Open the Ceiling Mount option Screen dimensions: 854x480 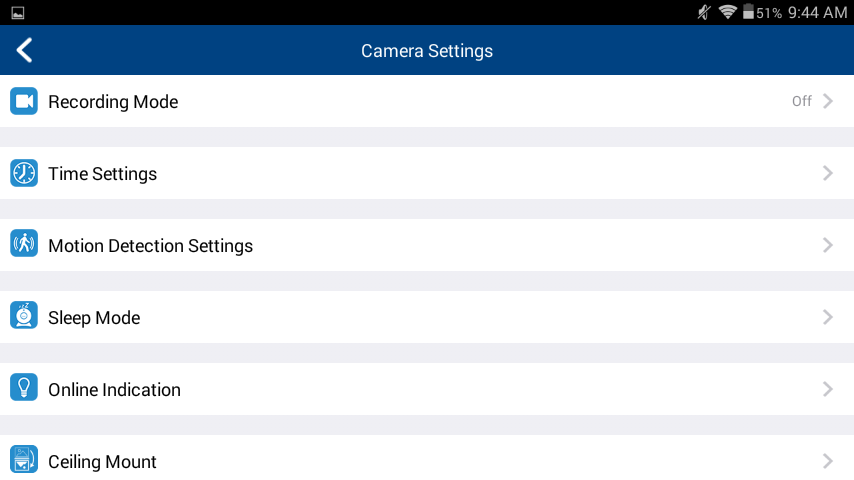(x=427, y=458)
